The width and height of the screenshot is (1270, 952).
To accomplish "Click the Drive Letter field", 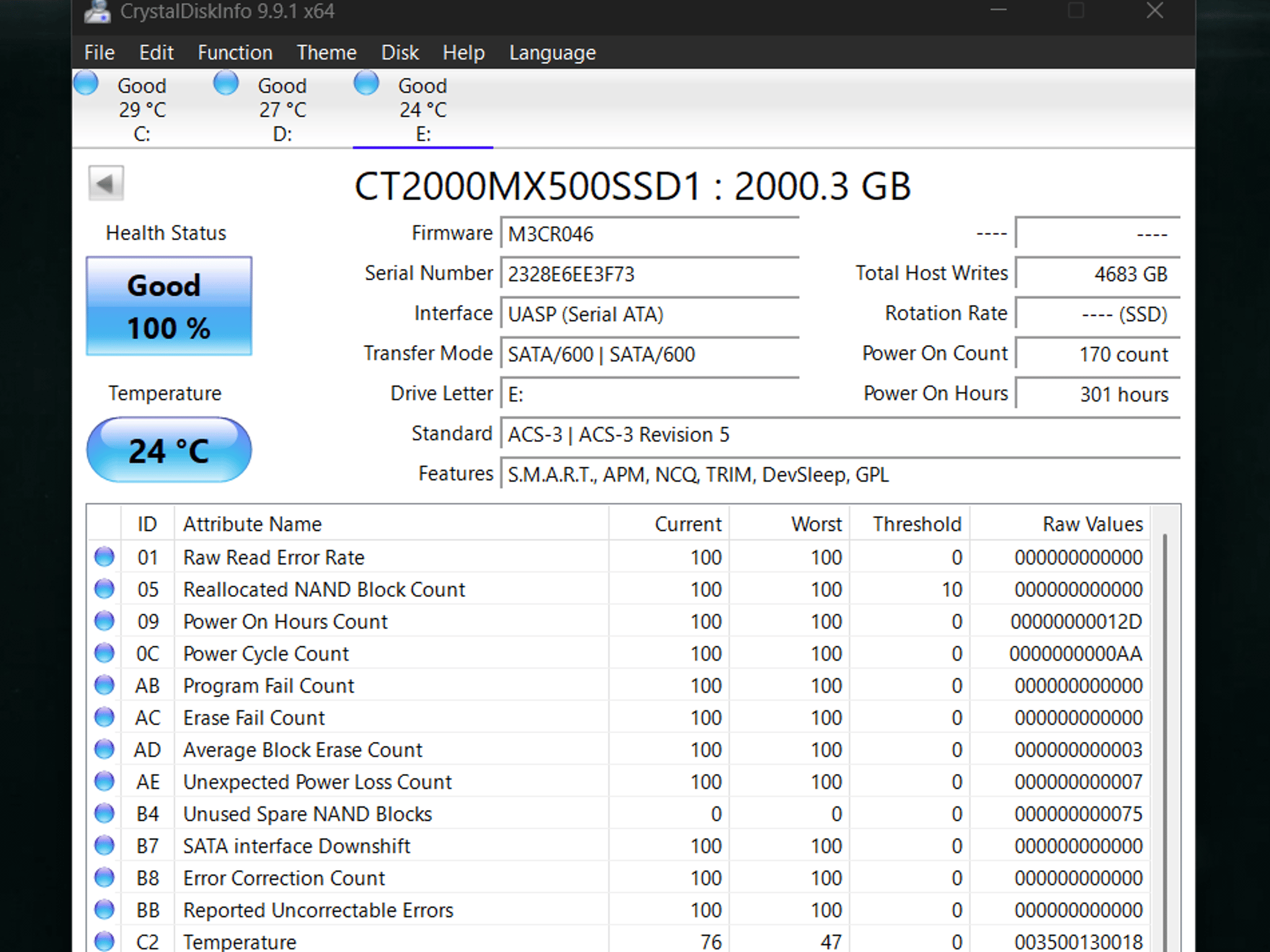I will (650, 394).
